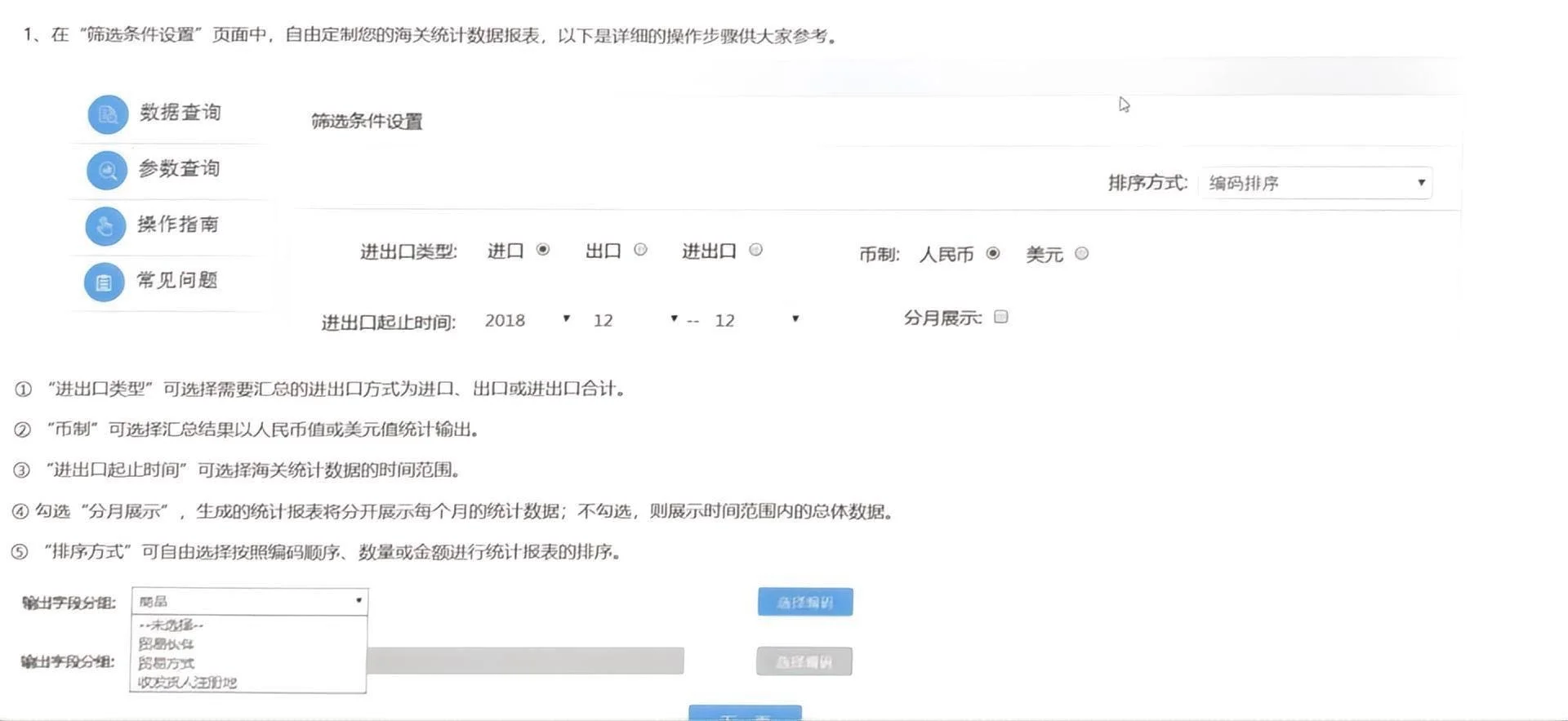Open the 常见问题 menu entry
Viewport: 1568px width, 721px height.
(x=176, y=281)
